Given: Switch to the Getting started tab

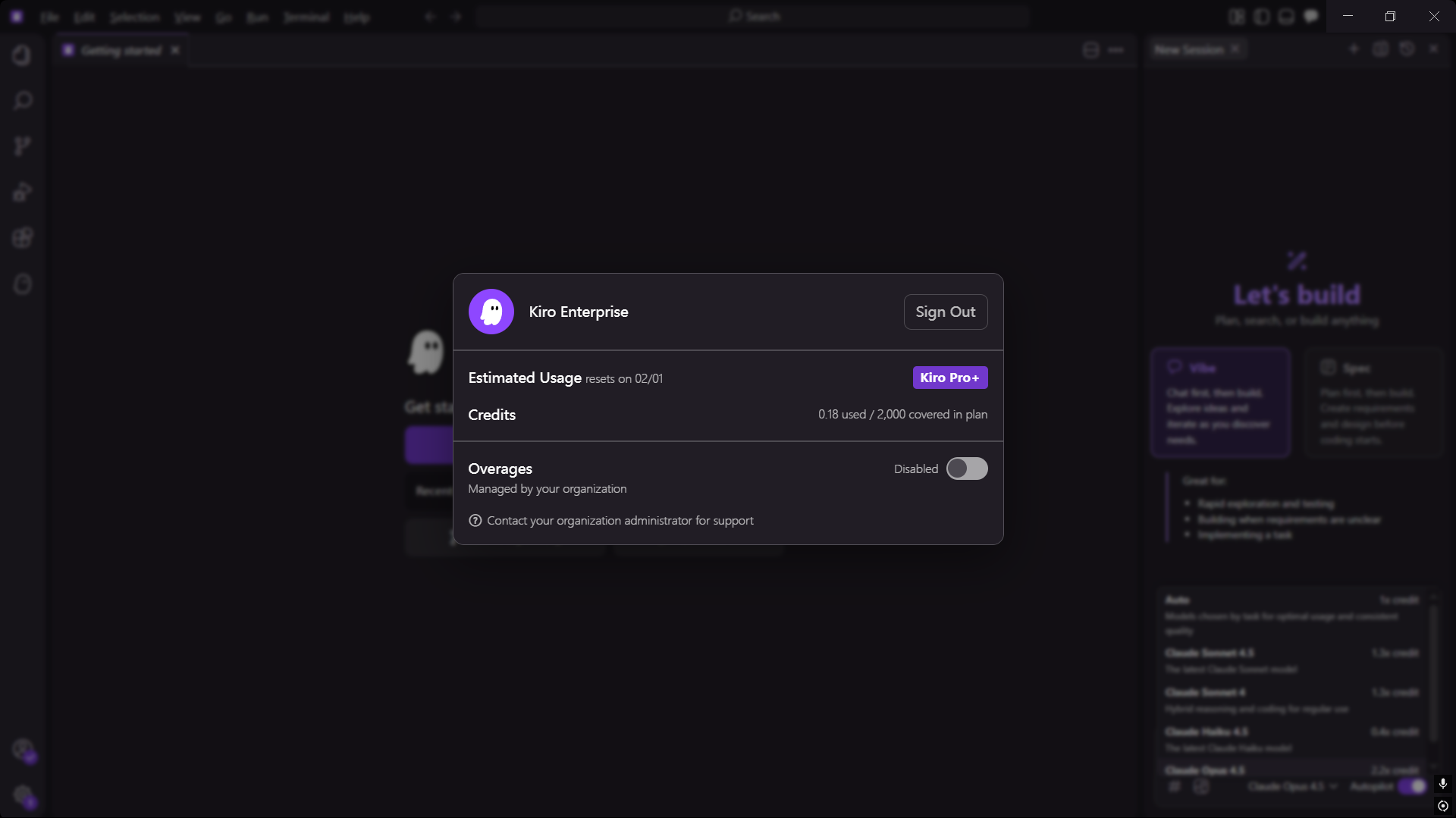Looking at the screenshot, I should pyautogui.click(x=121, y=50).
